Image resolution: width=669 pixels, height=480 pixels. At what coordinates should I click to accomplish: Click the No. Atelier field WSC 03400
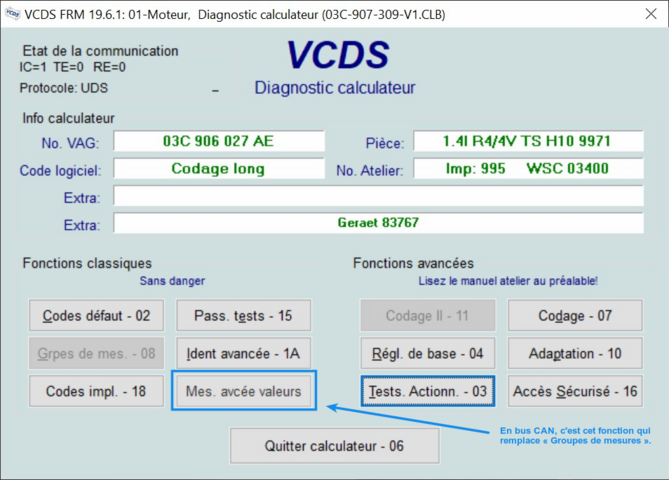[x=528, y=169]
